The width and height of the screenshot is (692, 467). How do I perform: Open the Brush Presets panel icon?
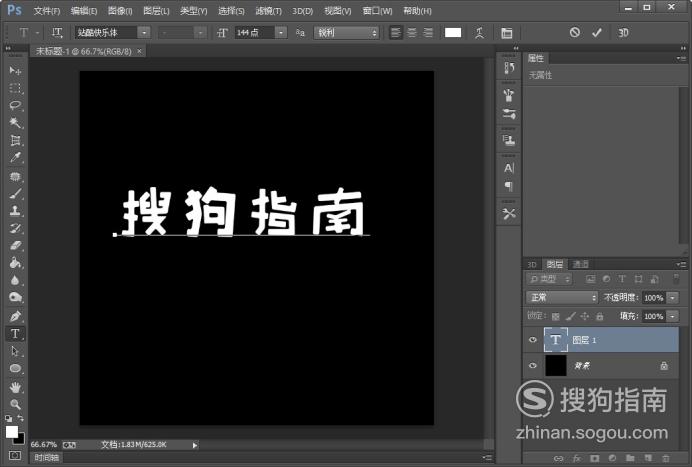click(x=509, y=114)
